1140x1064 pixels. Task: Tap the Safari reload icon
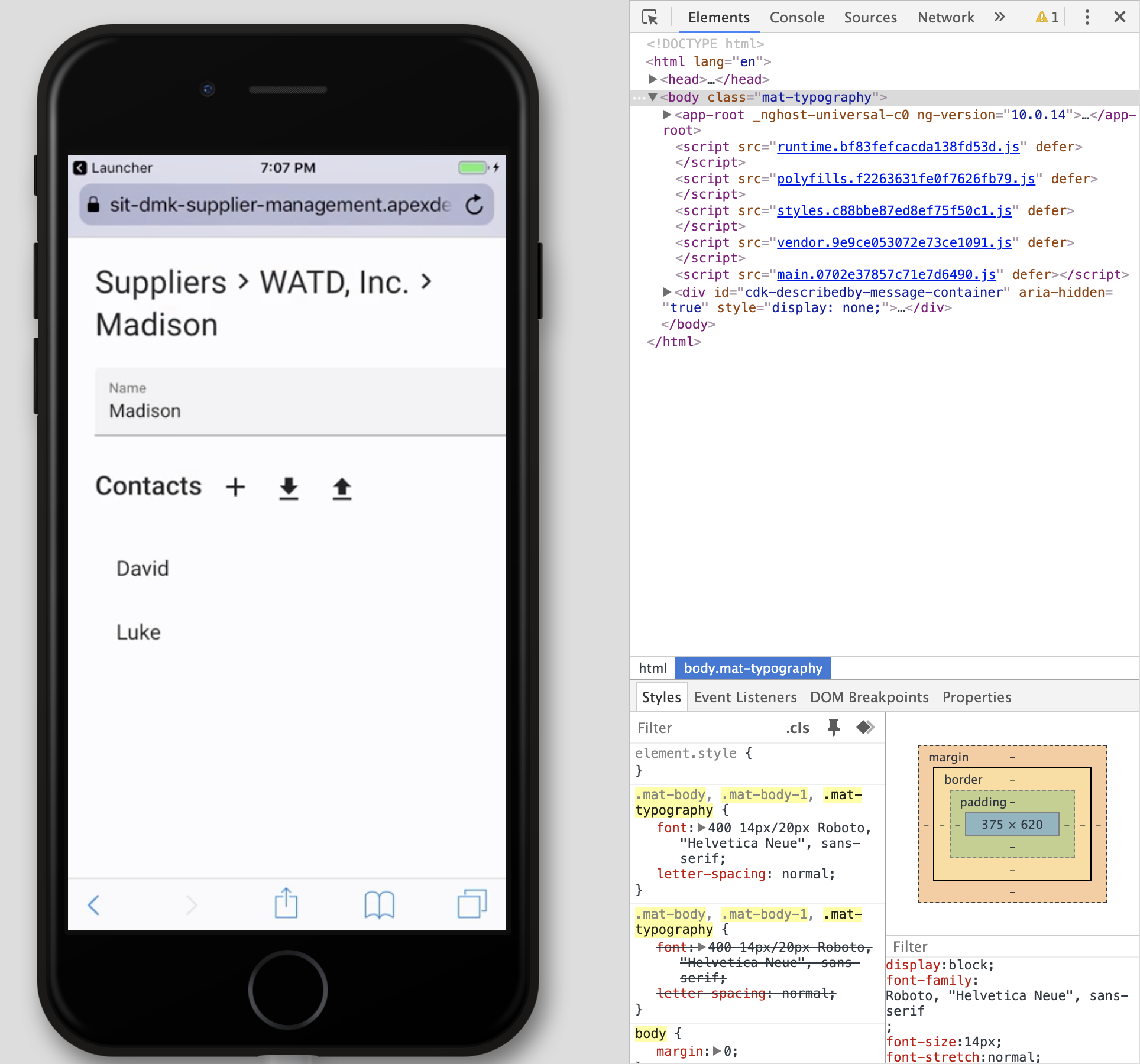point(474,205)
